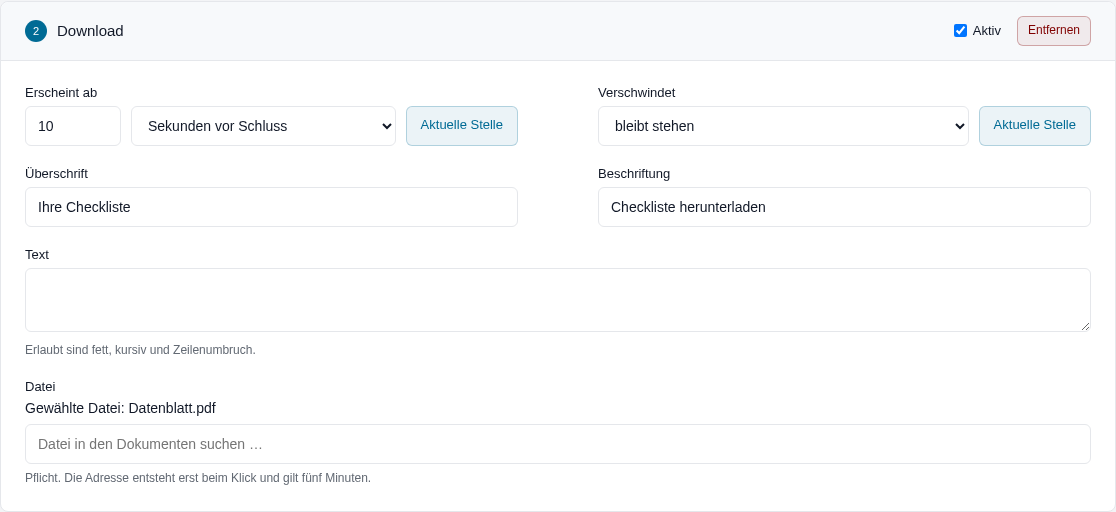Click the Download section title
The height and width of the screenshot is (512, 1116).
tap(90, 31)
